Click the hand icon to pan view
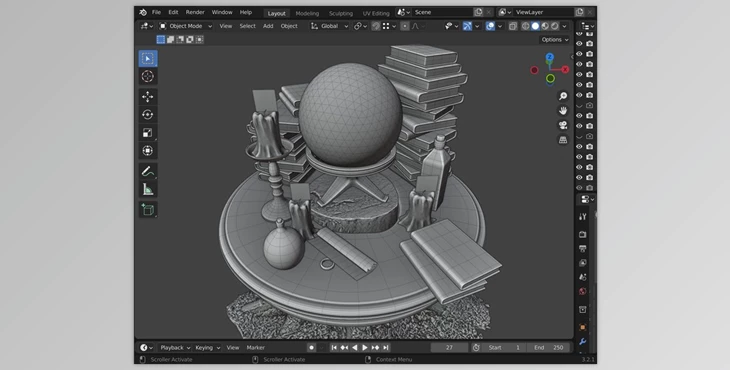This screenshot has height=370, width=730. pyautogui.click(x=563, y=110)
